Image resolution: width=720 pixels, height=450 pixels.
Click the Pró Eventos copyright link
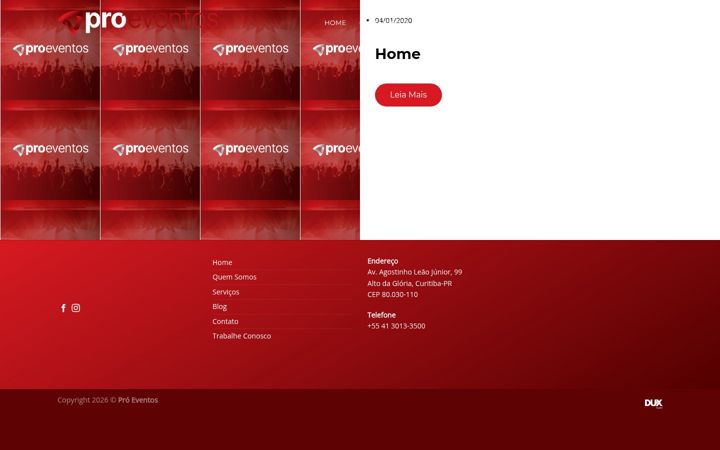pos(138,400)
